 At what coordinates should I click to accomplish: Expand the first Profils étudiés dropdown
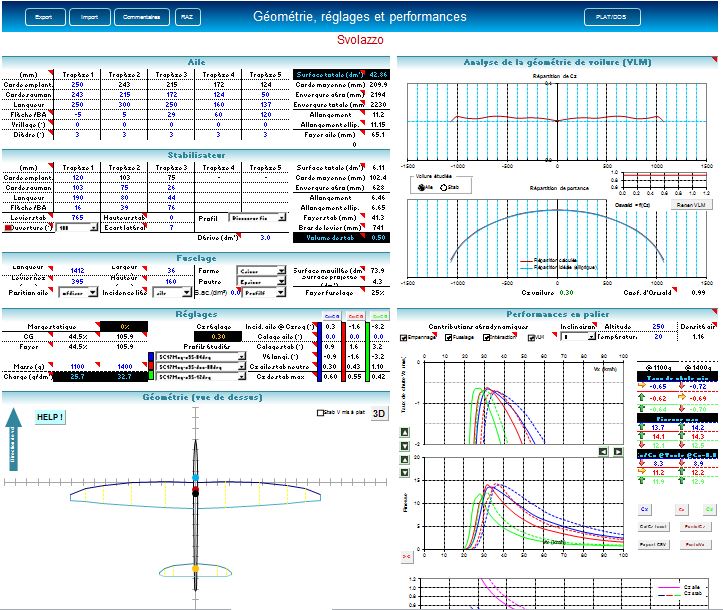pos(241,354)
